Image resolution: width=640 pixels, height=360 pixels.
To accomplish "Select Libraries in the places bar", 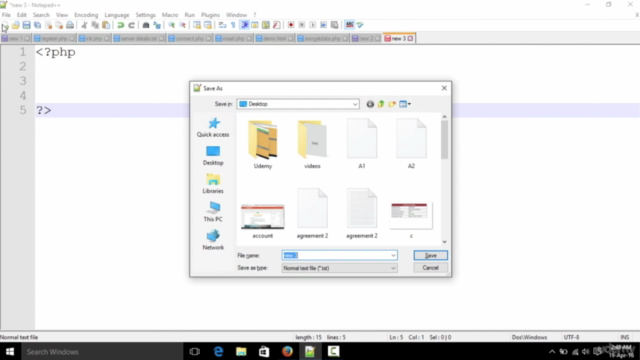I will point(213,184).
